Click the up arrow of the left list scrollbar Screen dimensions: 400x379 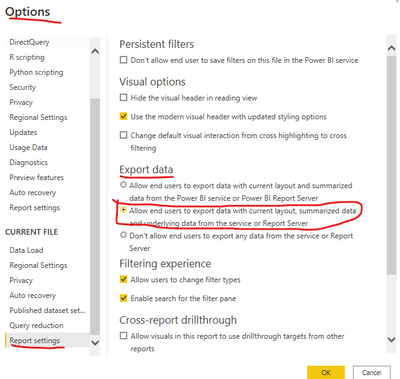tap(95, 51)
